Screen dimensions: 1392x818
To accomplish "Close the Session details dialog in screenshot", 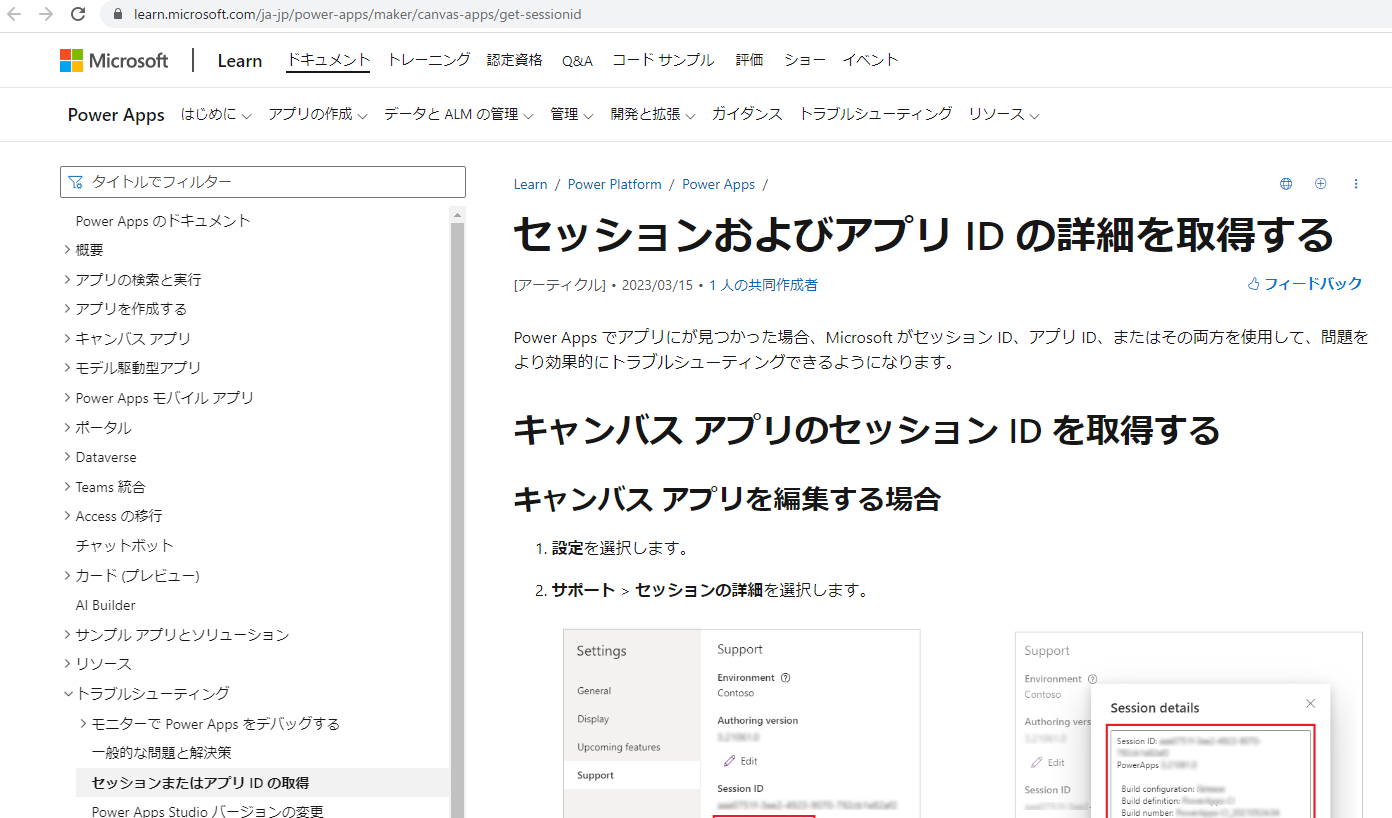I will (1310, 704).
